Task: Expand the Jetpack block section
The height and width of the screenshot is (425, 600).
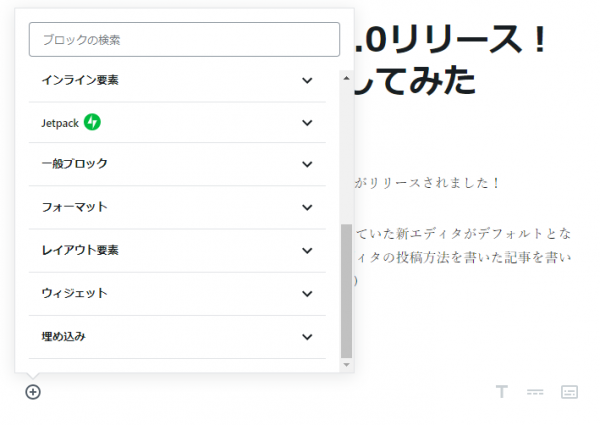Action: (177, 123)
